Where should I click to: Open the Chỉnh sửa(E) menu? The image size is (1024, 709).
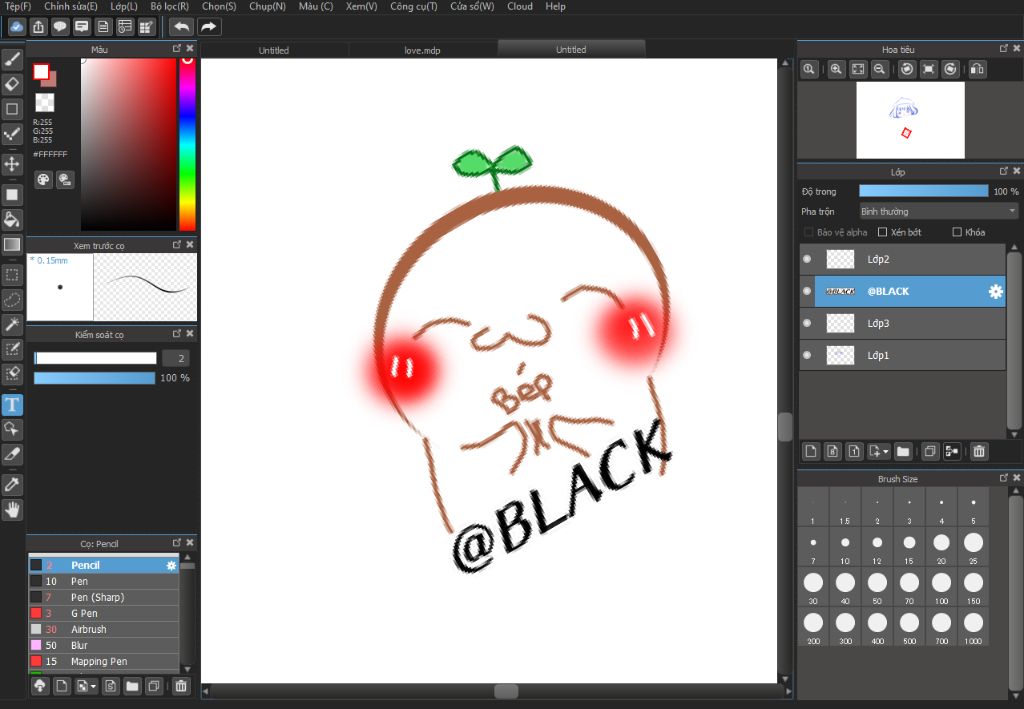(x=71, y=6)
